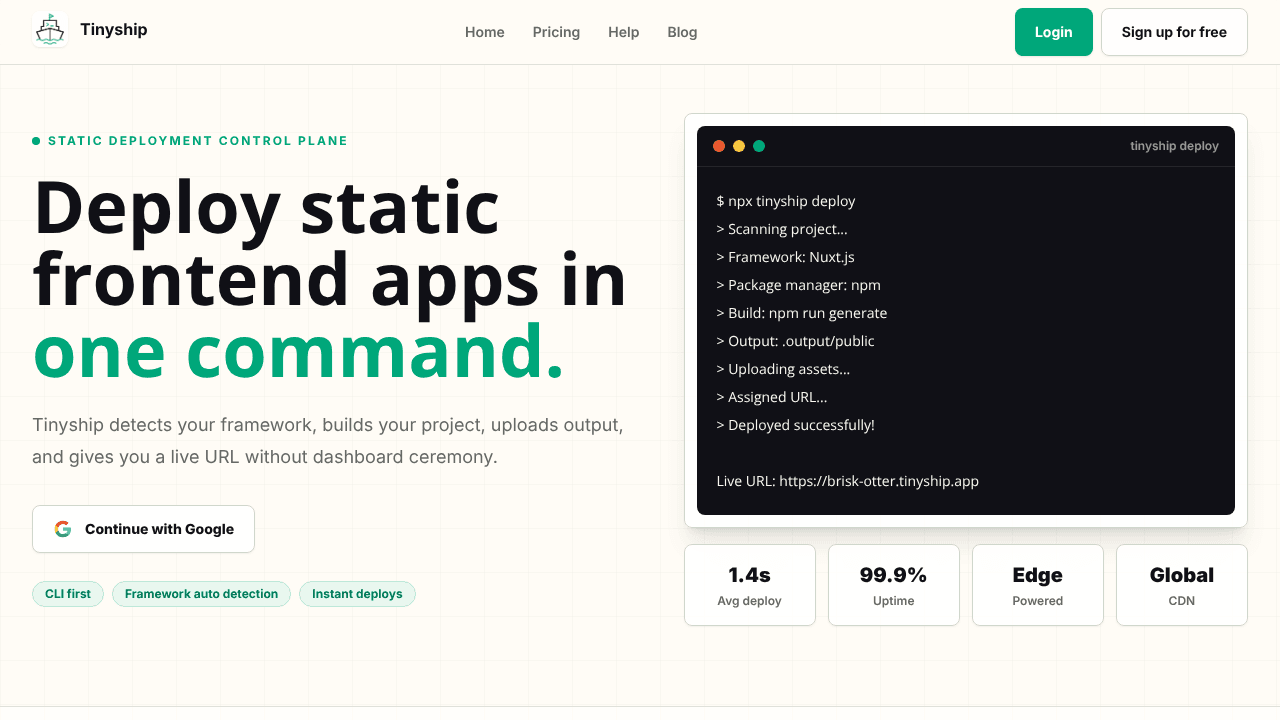Click the 'Tinyship detects your framework' description paragraph
The image size is (1280, 720).
(328, 441)
